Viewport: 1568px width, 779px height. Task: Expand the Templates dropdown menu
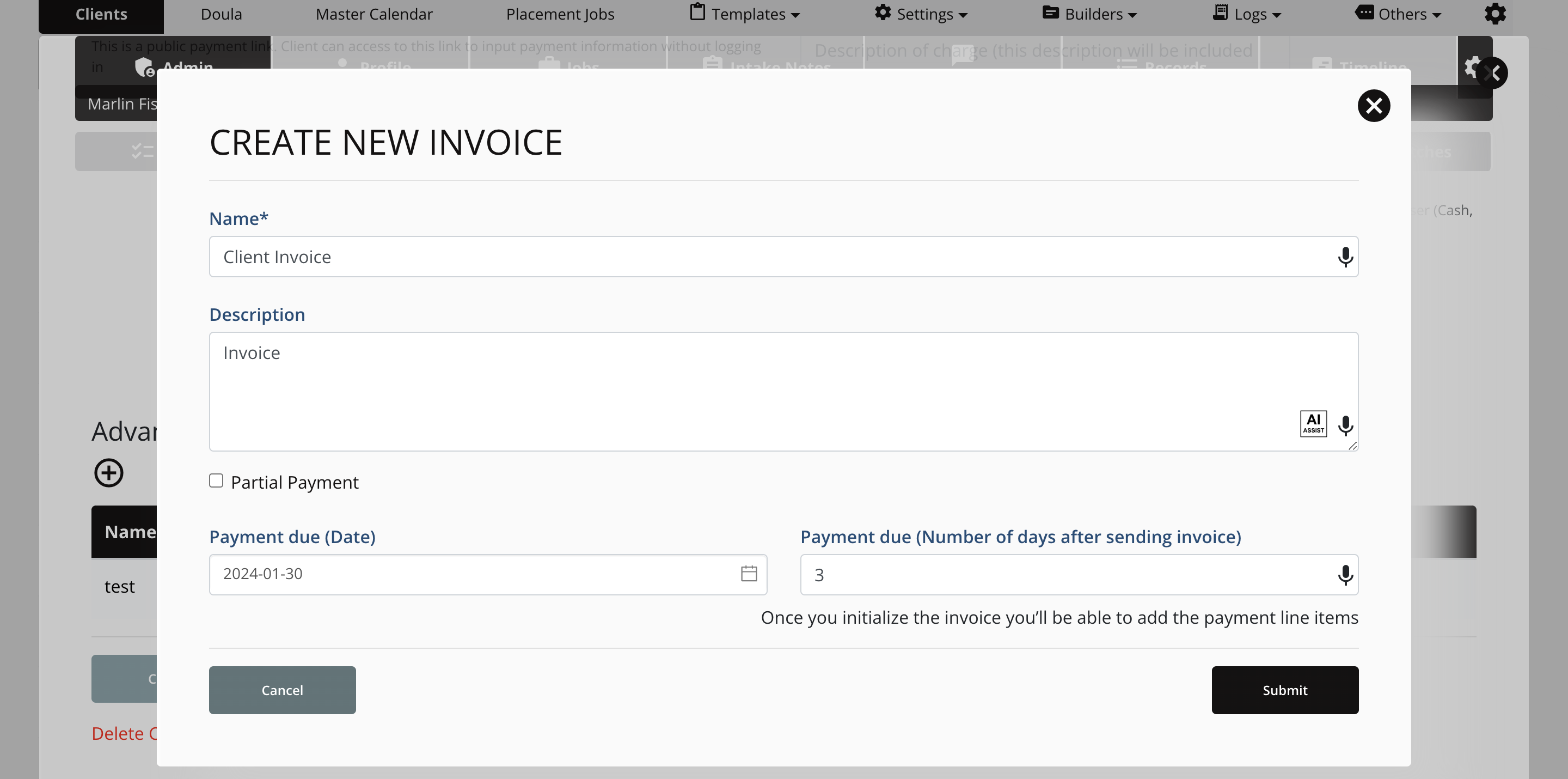point(744,14)
